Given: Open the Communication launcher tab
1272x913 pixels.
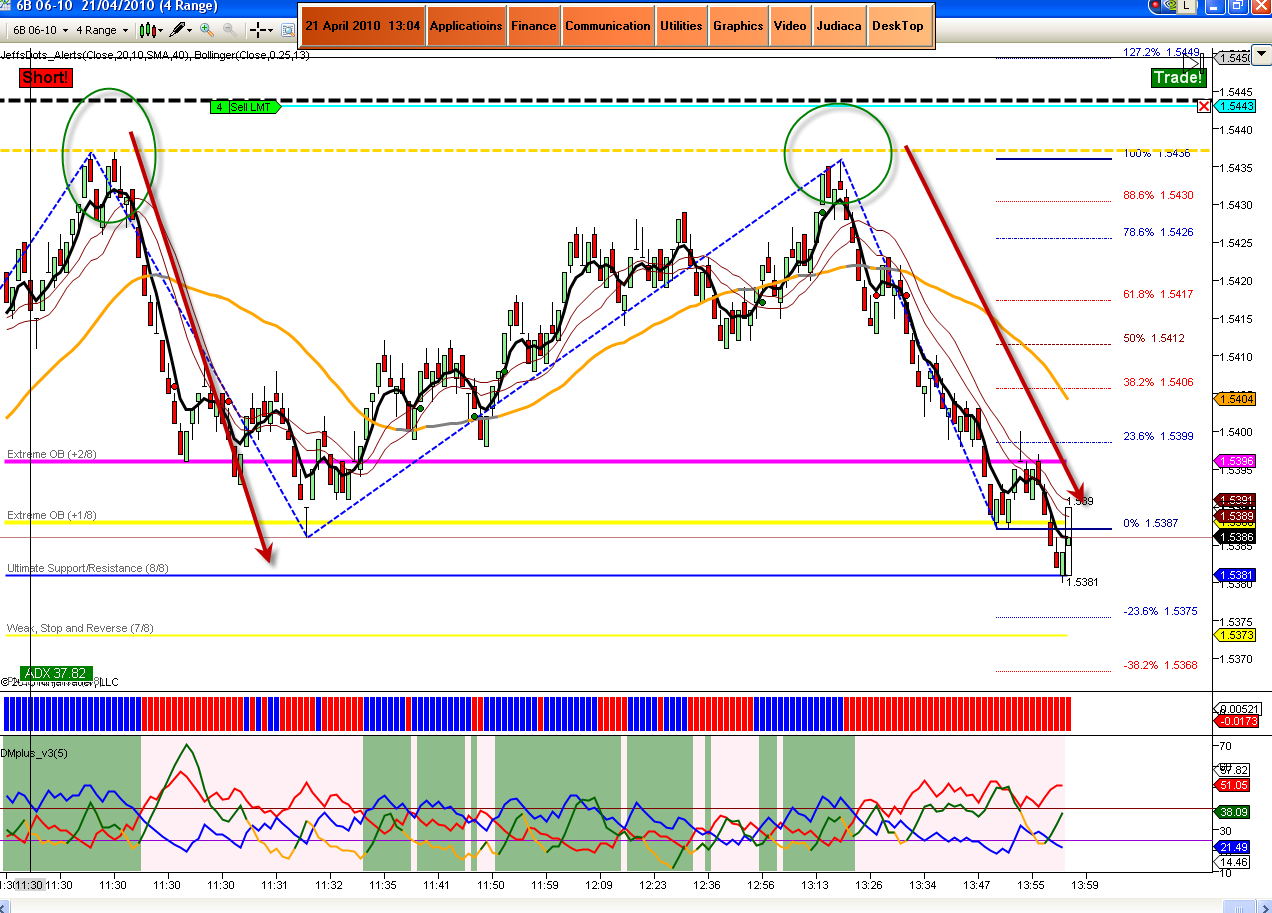Looking at the screenshot, I should click(x=608, y=26).
